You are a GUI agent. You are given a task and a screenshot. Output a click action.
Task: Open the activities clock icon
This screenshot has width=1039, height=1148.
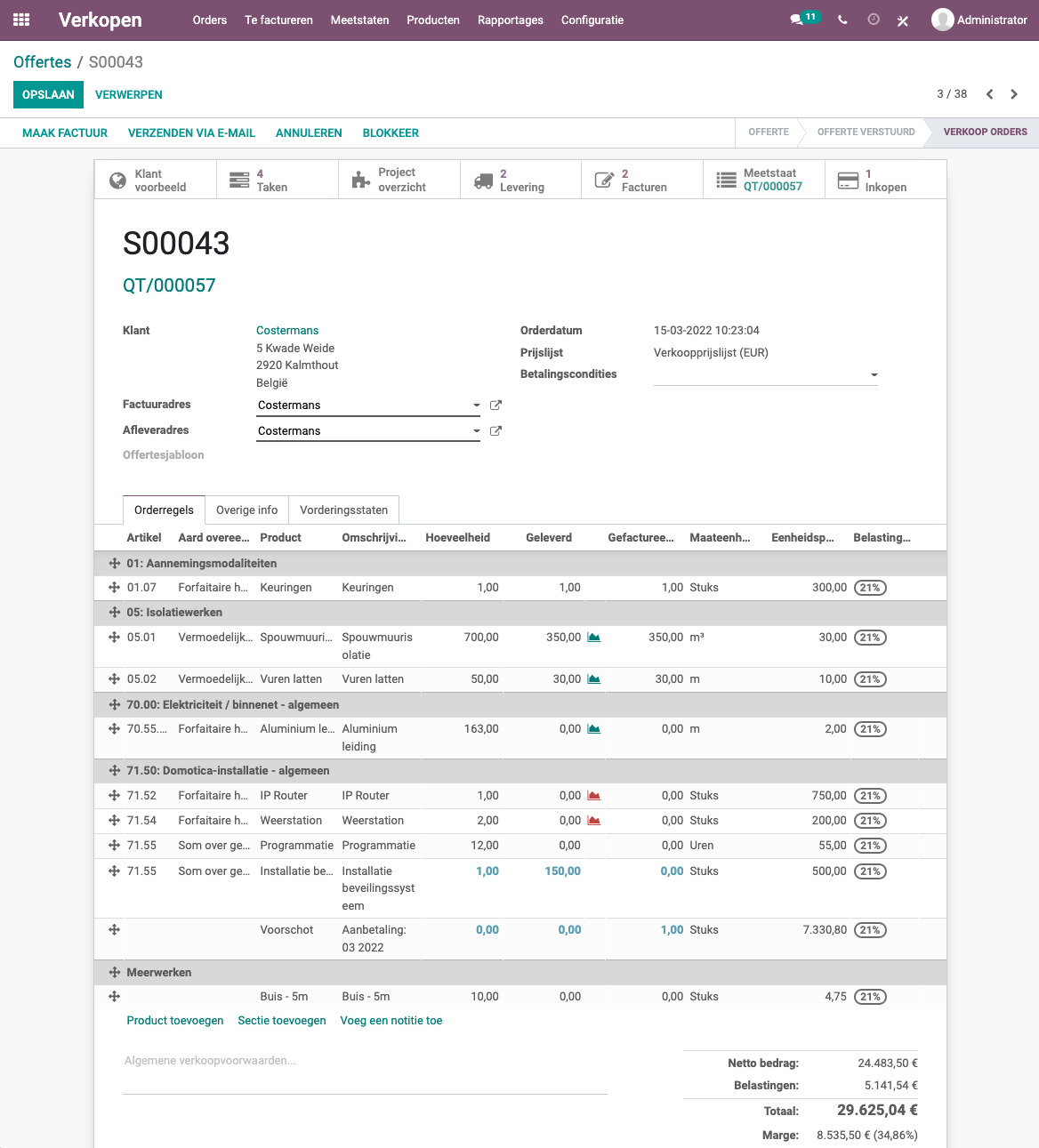(x=873, y=19)
